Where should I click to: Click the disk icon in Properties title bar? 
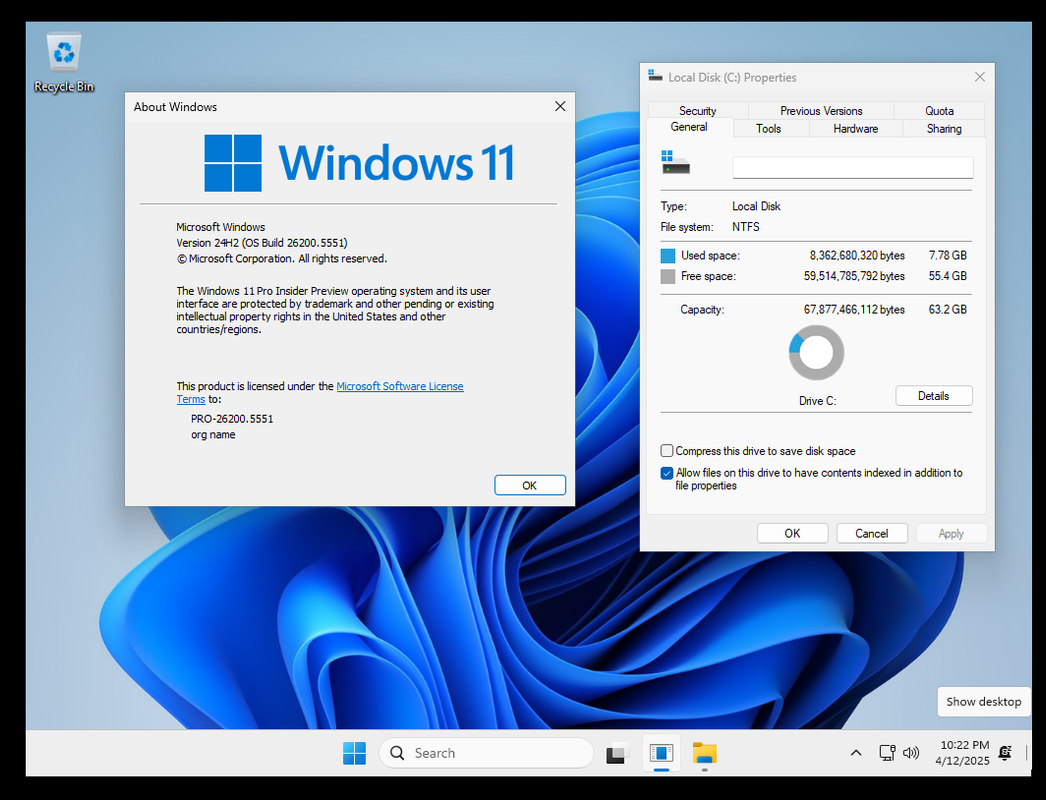tap(655, 76)
